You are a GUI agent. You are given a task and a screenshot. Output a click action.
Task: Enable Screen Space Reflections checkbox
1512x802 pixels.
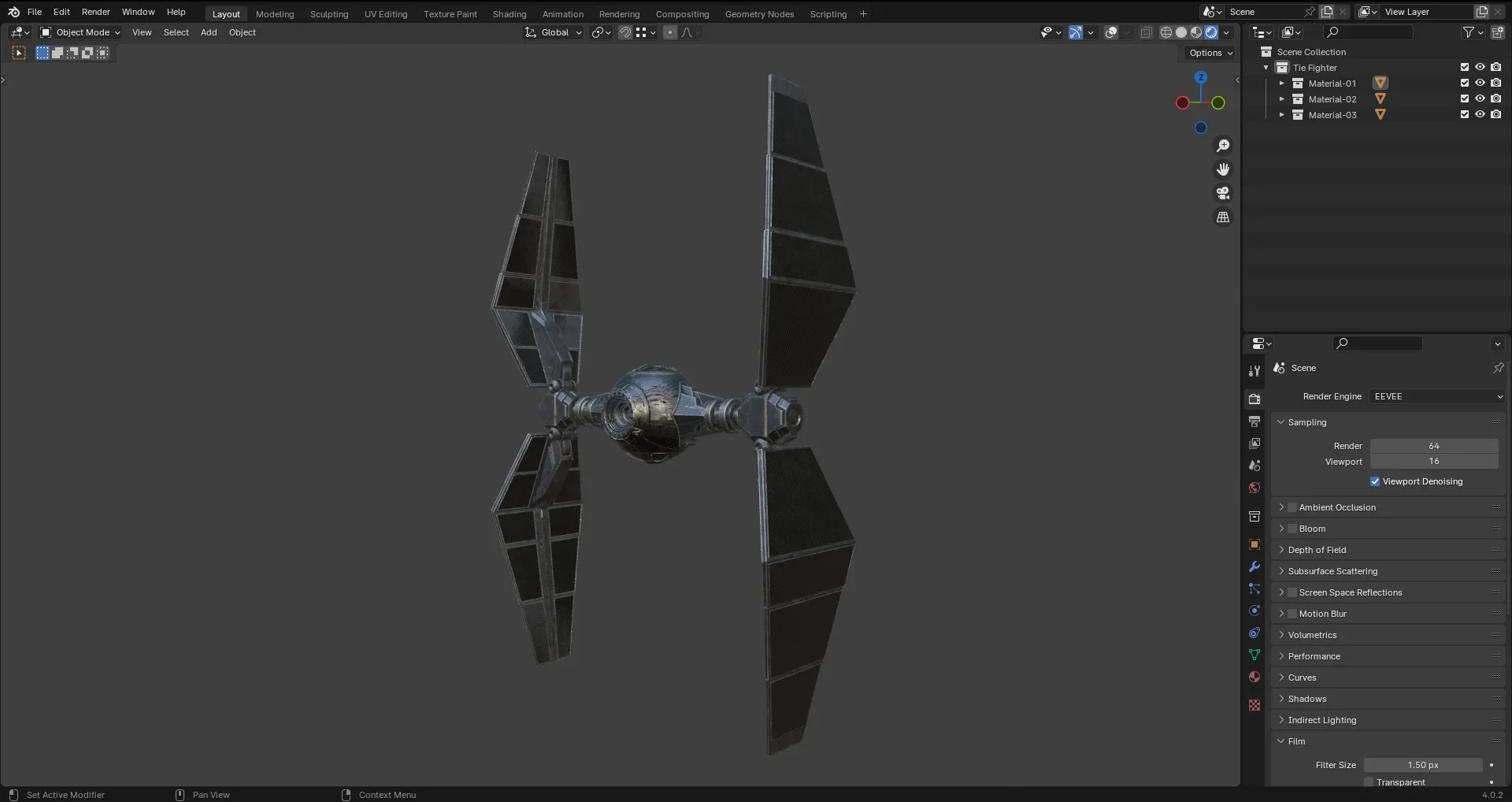point(1292,592)
